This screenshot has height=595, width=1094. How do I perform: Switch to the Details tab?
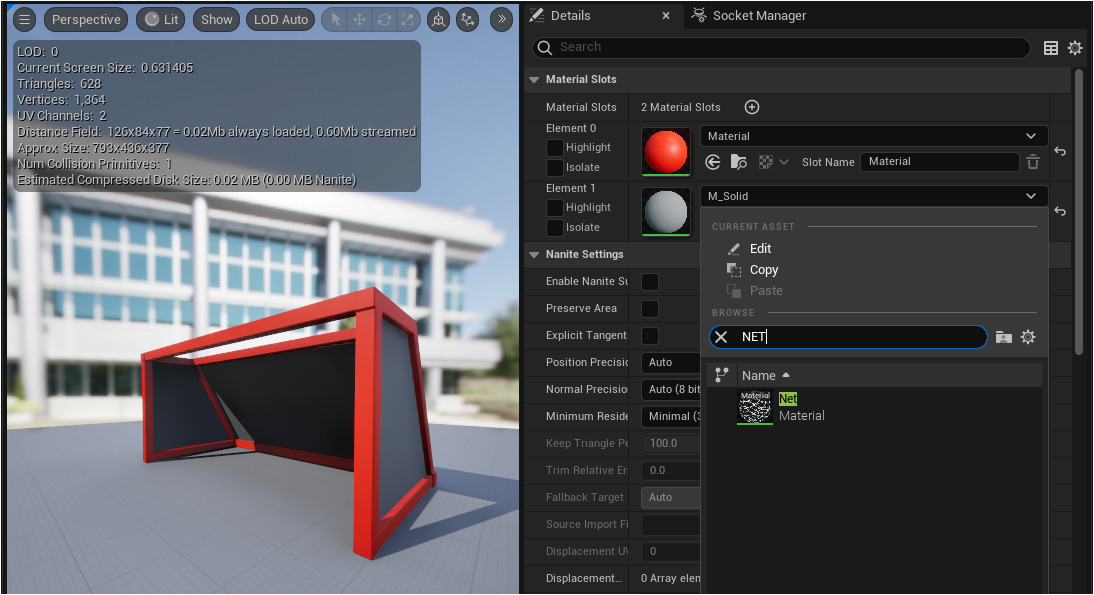click(x=571, y=15)
